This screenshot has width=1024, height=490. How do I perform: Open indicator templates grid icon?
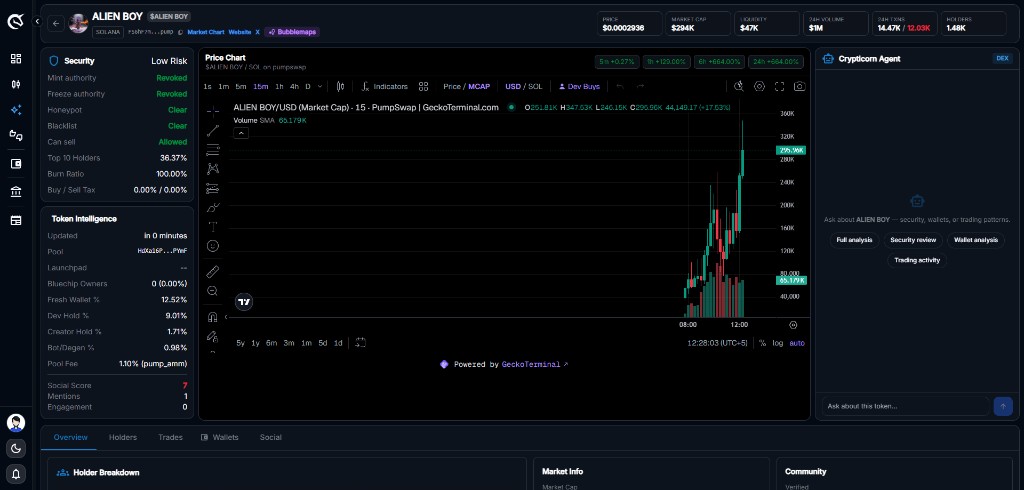423,86
